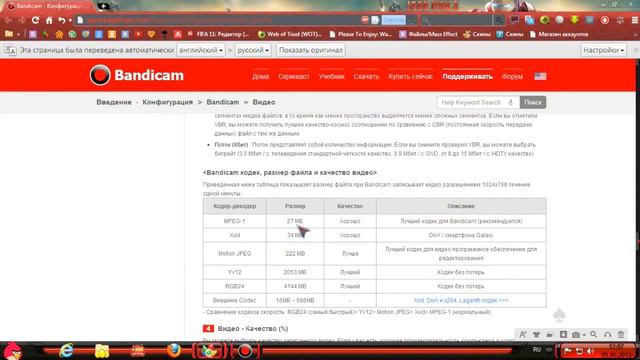
Task: Open the Купить сейчас navigation item
Action: [x=410, y=76]
